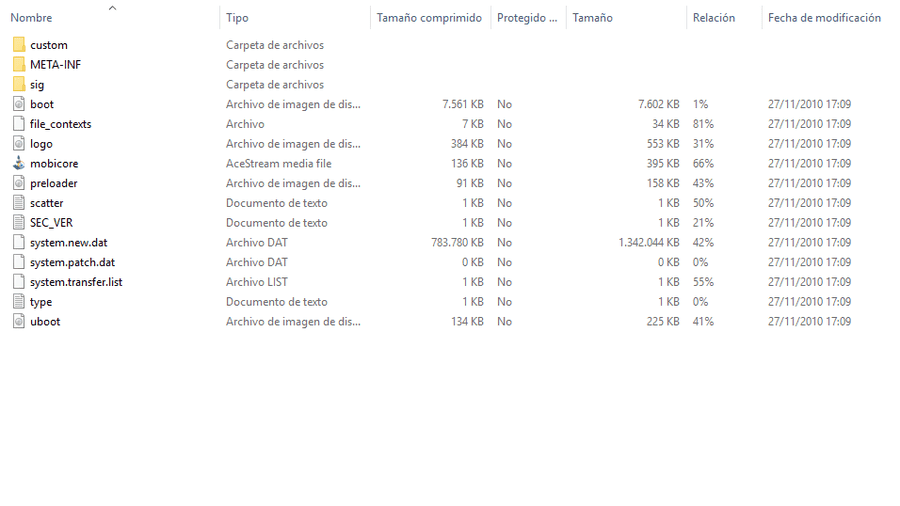Image resolution: width=900 pixels, height=506 pixels.
Task: Click the system.new.dat file icon
Action: pyautogui.click(x=19, y=242)
